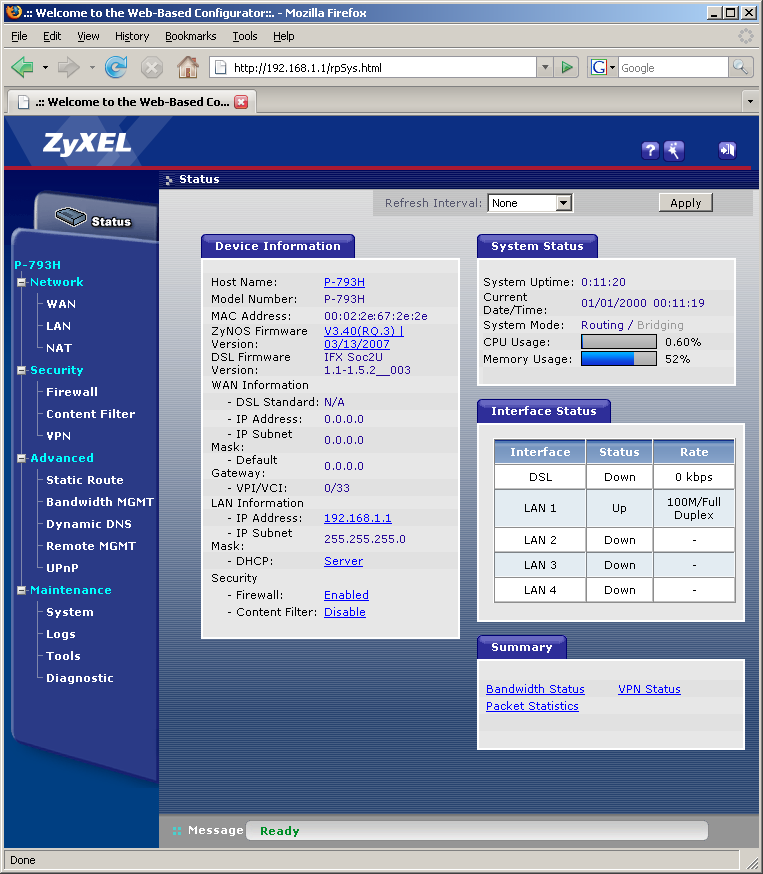Click the Firefox forward arrow button
The width and height of the screenshot is (763, 874).
click(x=69, y=67)
